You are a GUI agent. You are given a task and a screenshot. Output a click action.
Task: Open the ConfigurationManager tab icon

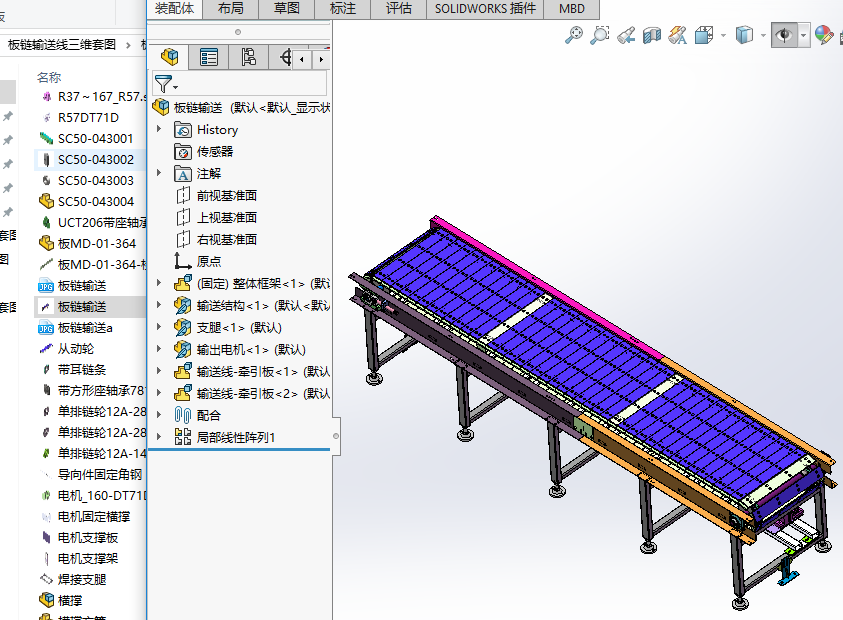(x=249, y=57)
